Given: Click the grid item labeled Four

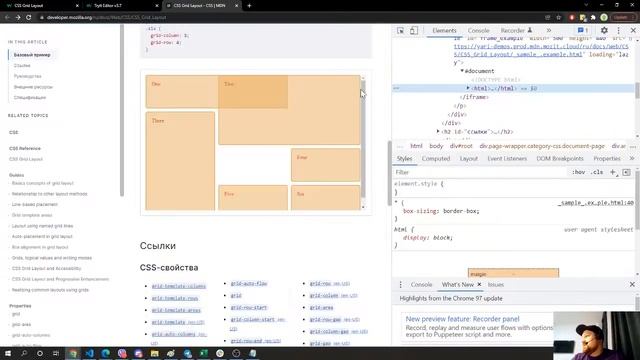Looking at the screenshot, I should (x=325, y=164).
